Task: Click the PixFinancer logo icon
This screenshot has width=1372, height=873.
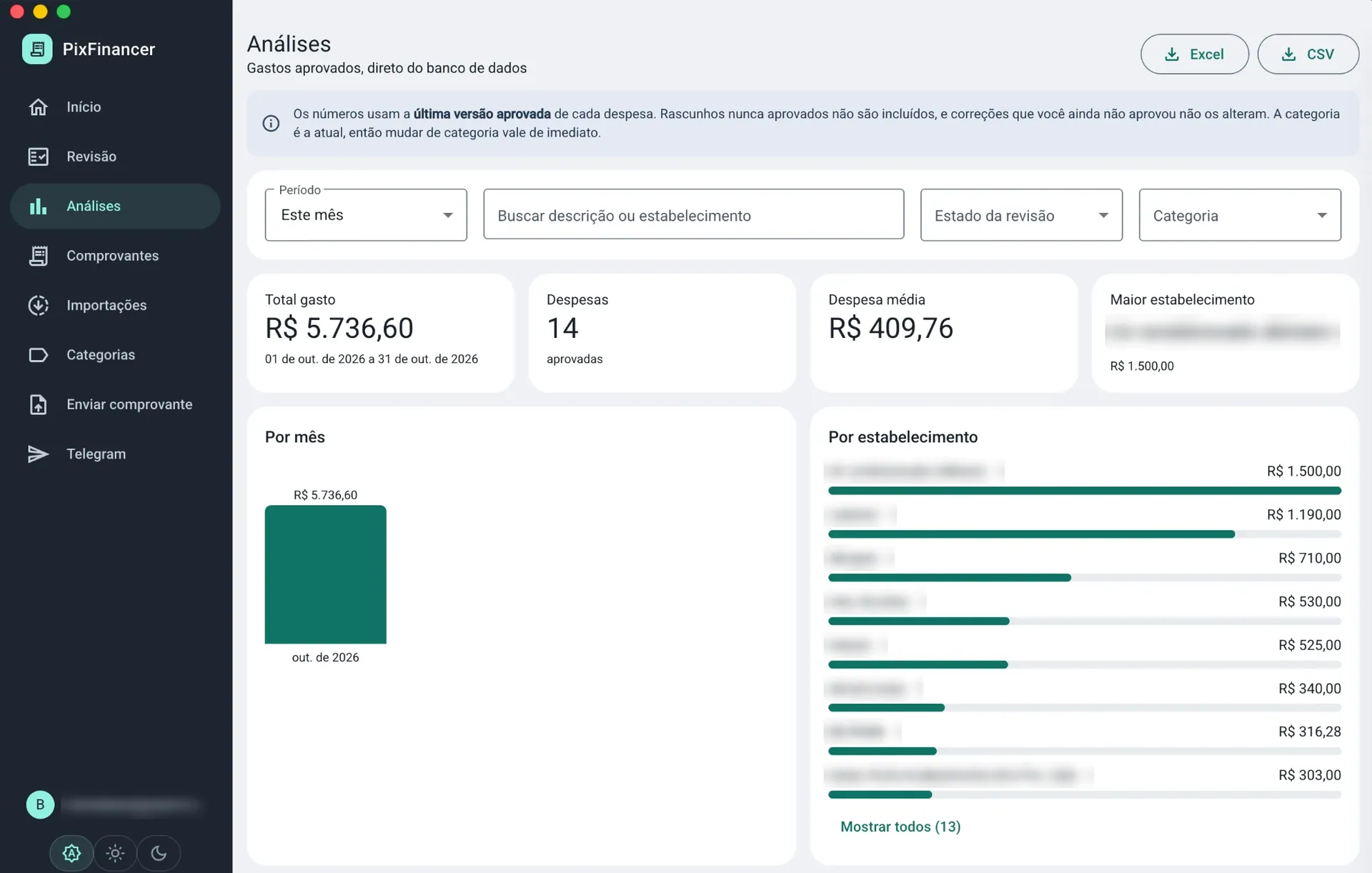Action: click(x=37, y=49)
